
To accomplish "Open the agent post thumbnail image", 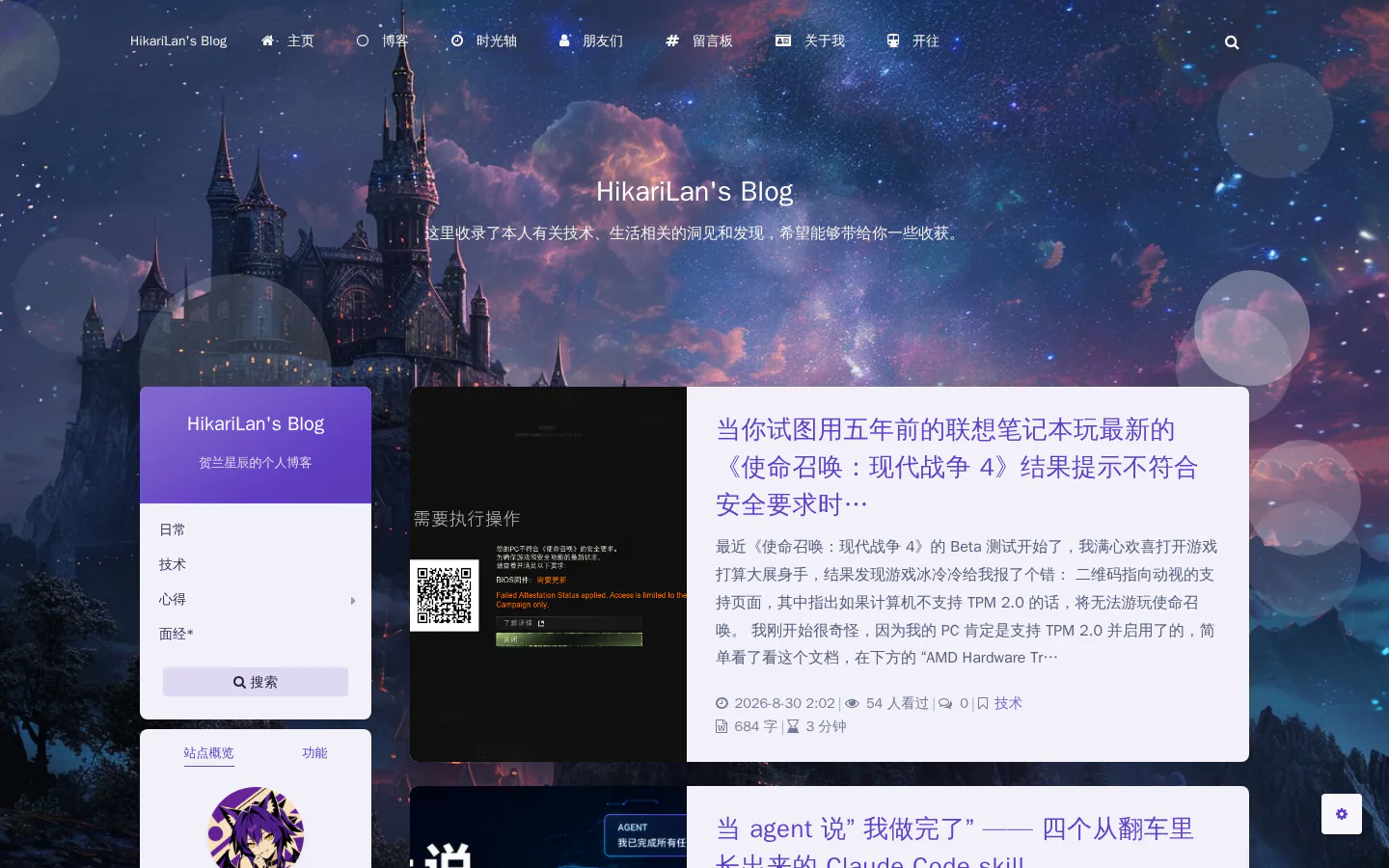I will tap(548, 827).
